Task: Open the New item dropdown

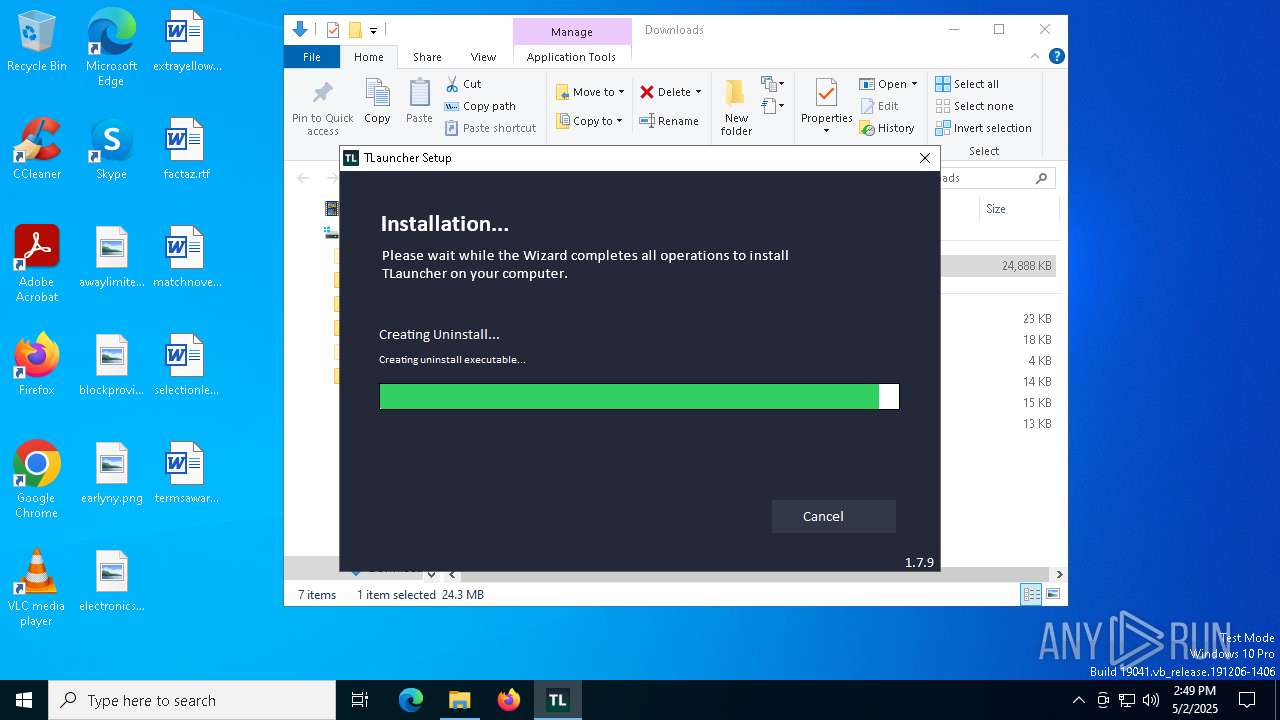Action: 773,84
